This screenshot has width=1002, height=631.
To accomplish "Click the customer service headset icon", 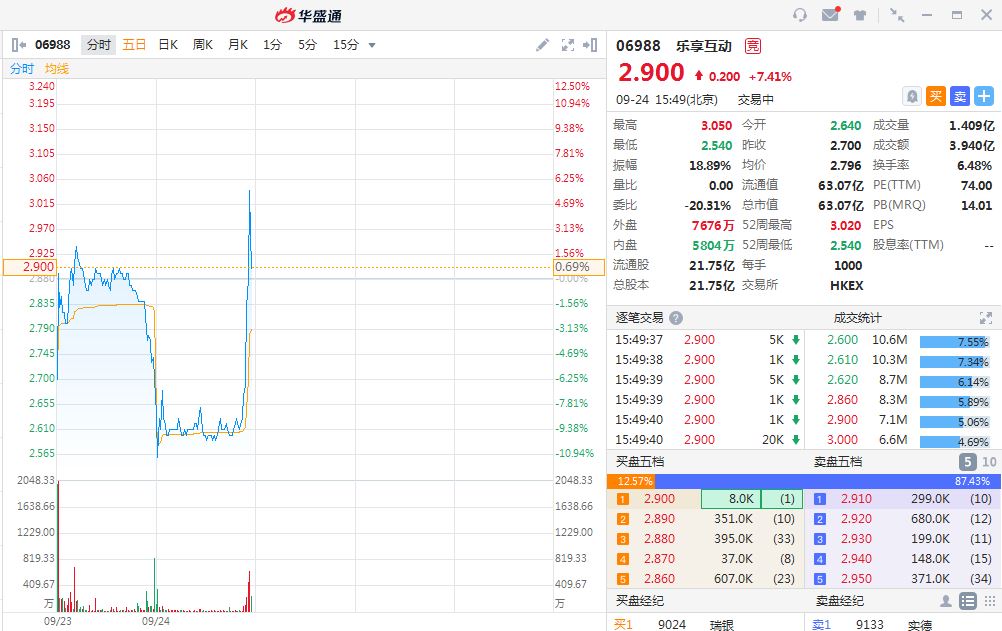I will pos(799,15).
